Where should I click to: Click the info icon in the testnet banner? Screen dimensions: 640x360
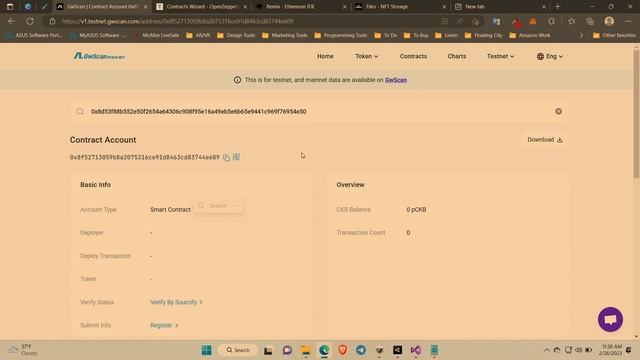pos(237,80)
